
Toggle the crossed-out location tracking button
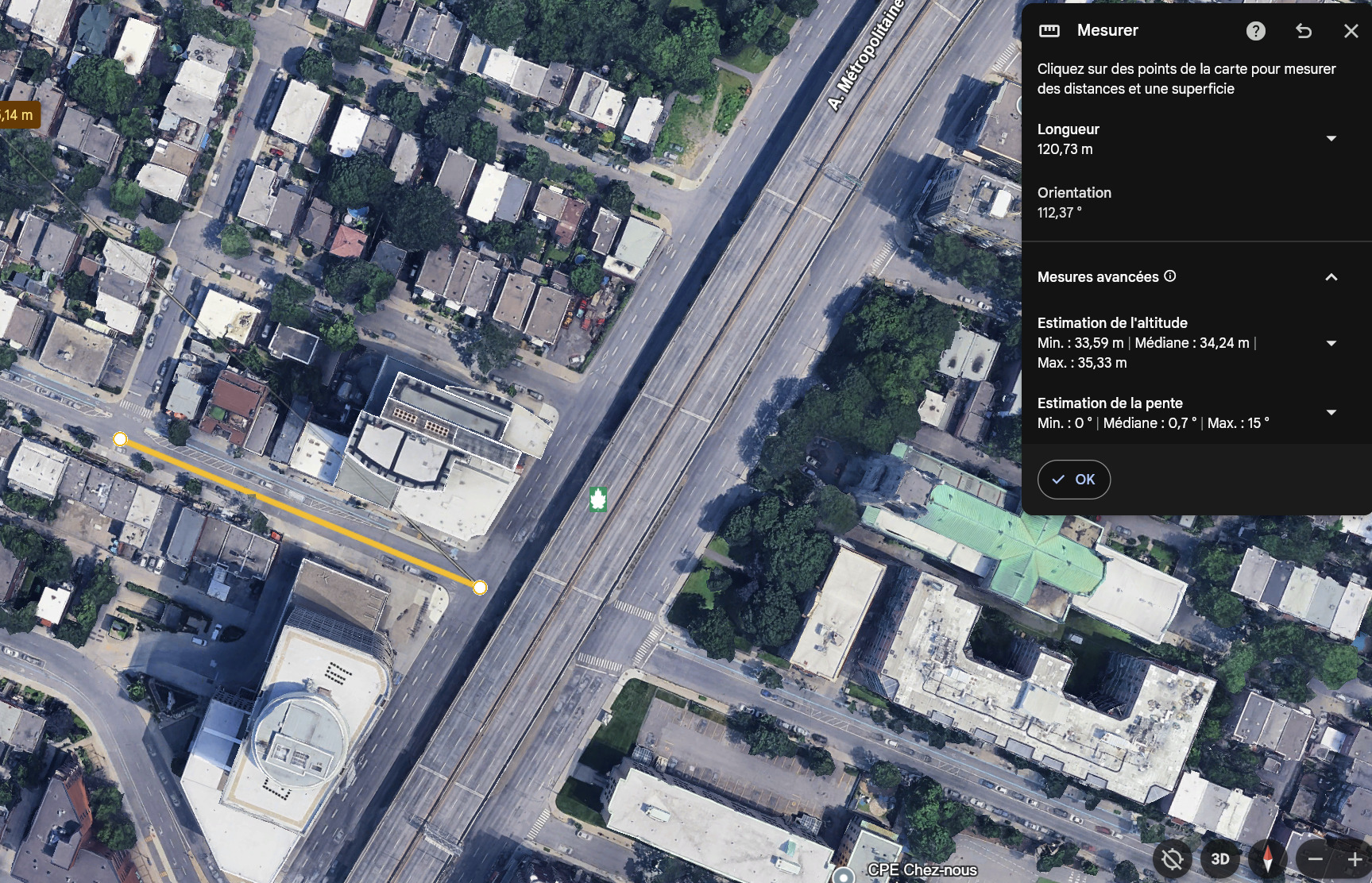pos(1172,859)
